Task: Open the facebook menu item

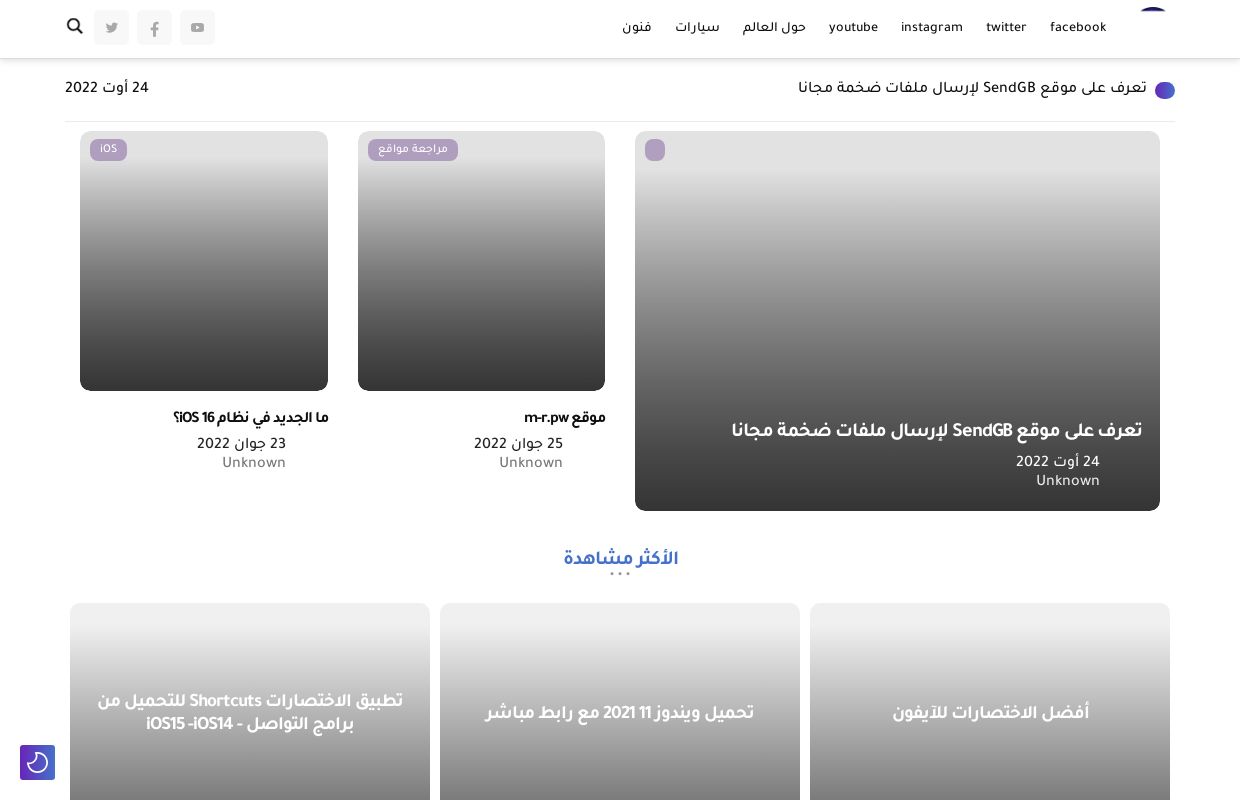Action: pos(1077,28)
